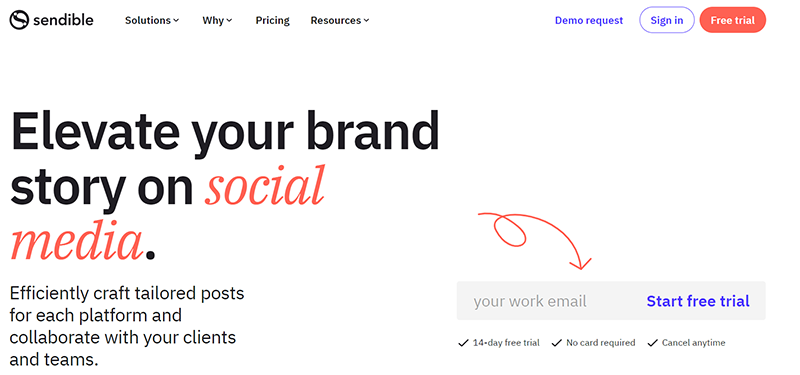Click the checkmark beside No card required
The height and width of the screenshot is (375, 800).
(557, 343)
